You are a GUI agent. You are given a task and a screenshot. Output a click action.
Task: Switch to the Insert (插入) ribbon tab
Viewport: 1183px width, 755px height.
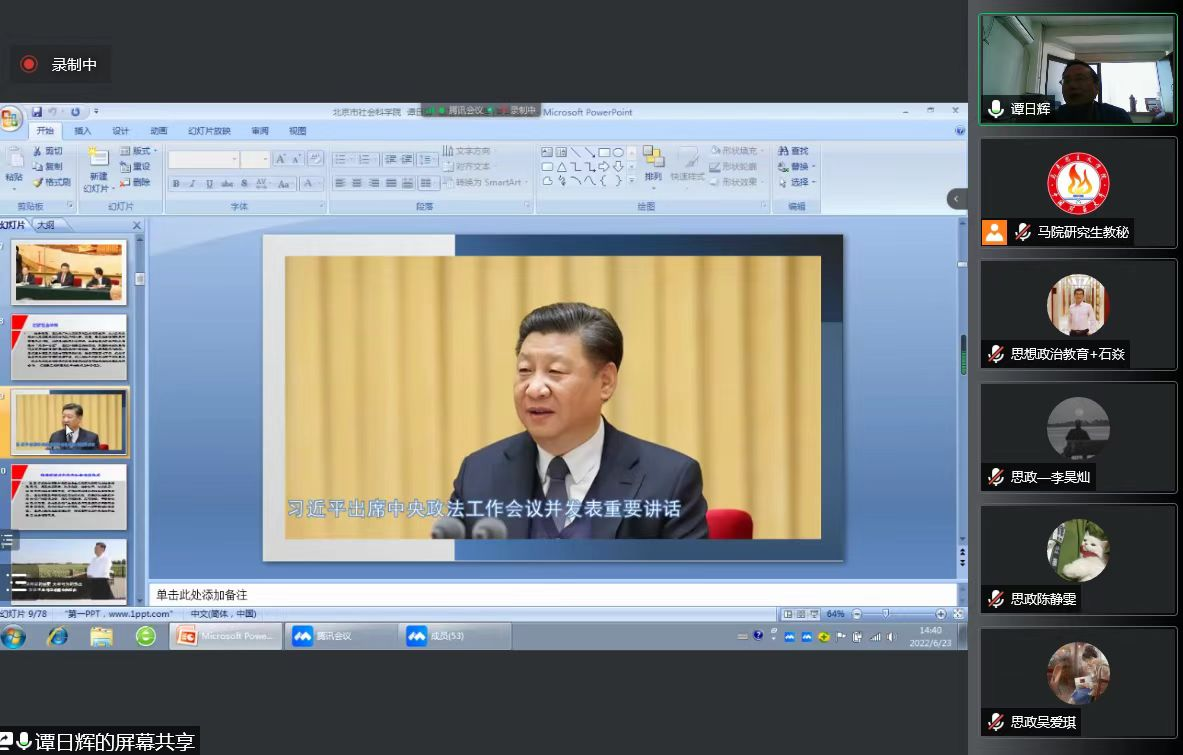click(82, 131)
